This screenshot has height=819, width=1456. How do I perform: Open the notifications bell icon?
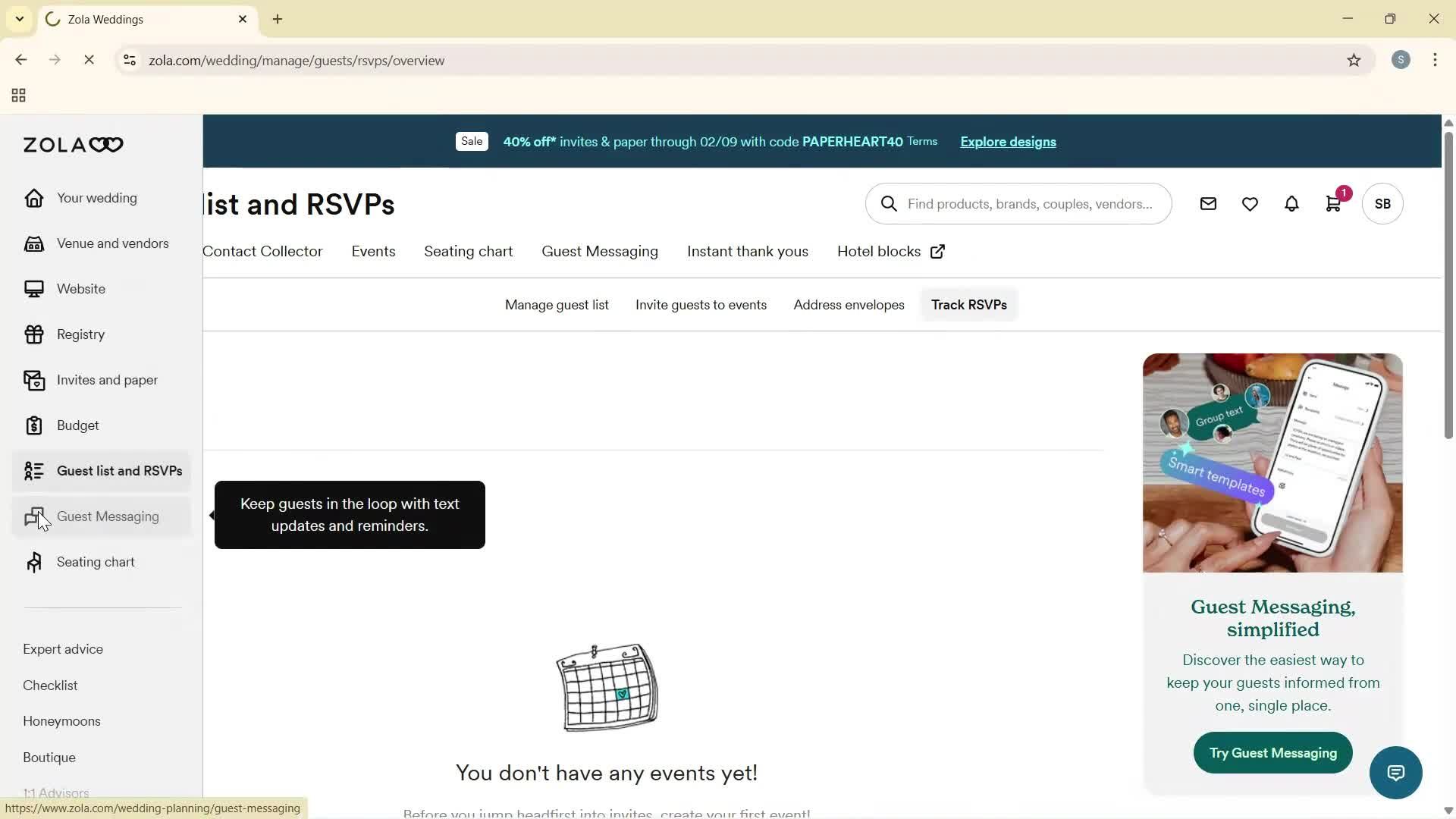[1291, 203]
